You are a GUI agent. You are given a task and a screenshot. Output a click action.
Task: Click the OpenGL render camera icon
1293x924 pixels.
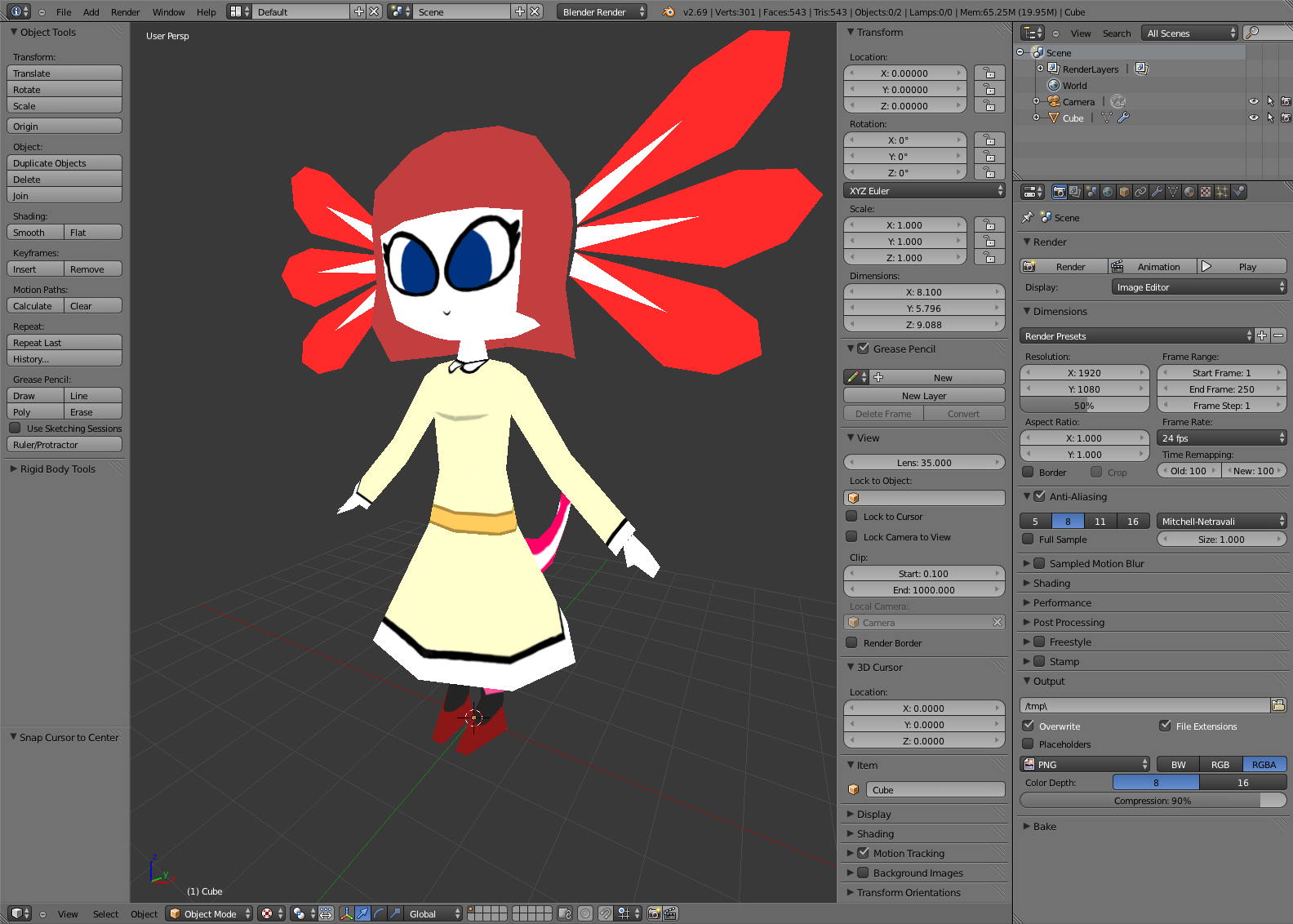tap(655, 913)
